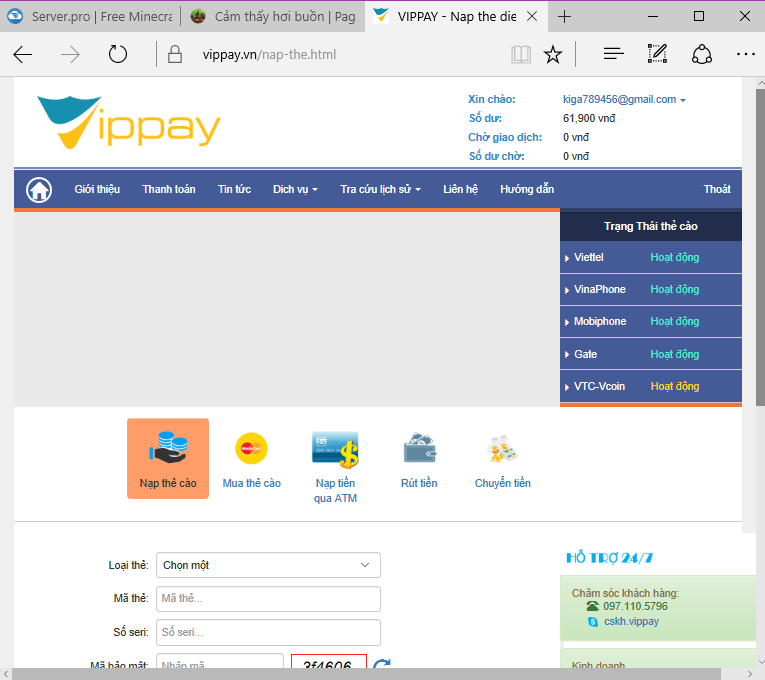The image size is (765, 680).
Task: Click the Share icon in toolbar
Action: [702, 54]
